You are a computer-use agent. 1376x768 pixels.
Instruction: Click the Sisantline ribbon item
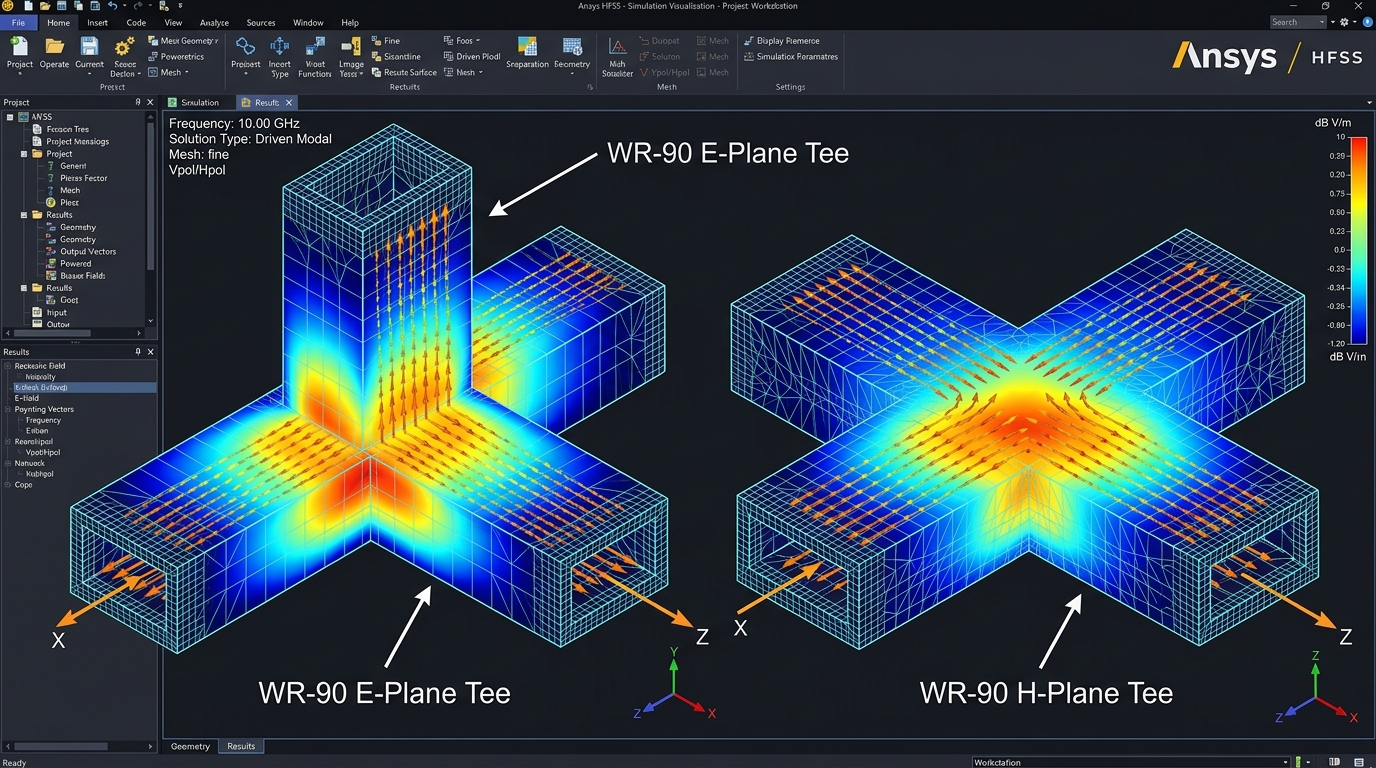pos(396,57)
